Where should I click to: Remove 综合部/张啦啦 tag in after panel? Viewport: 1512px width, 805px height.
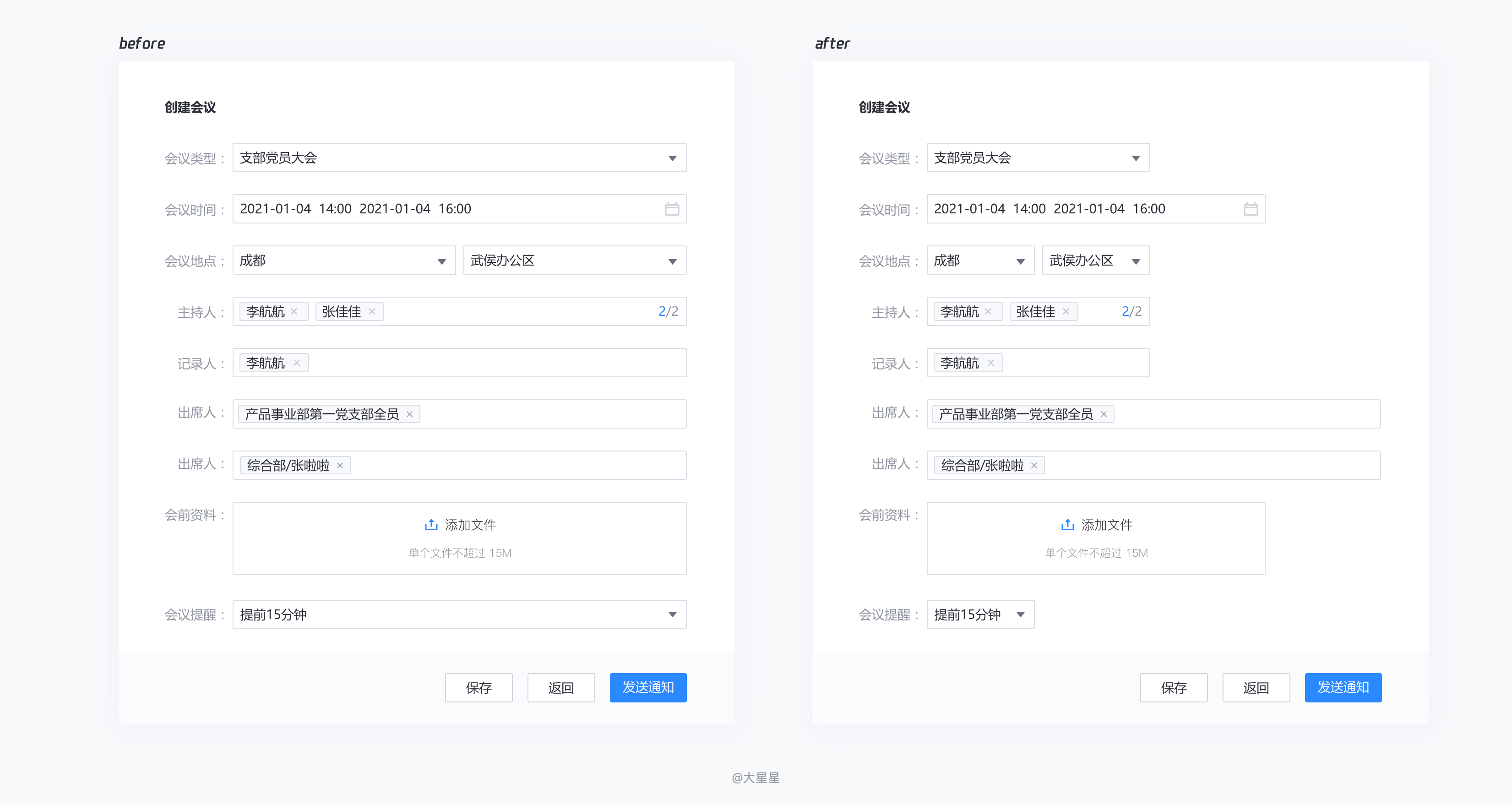[1034, 466]
